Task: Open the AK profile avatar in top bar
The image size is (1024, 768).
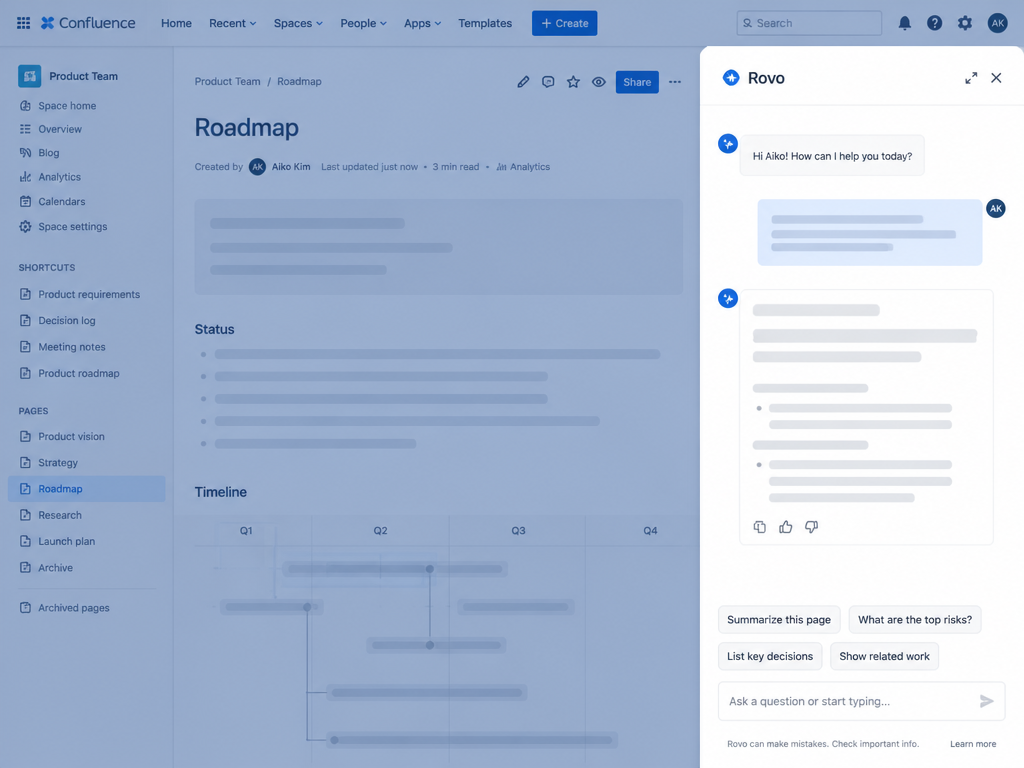Action: 997,24
